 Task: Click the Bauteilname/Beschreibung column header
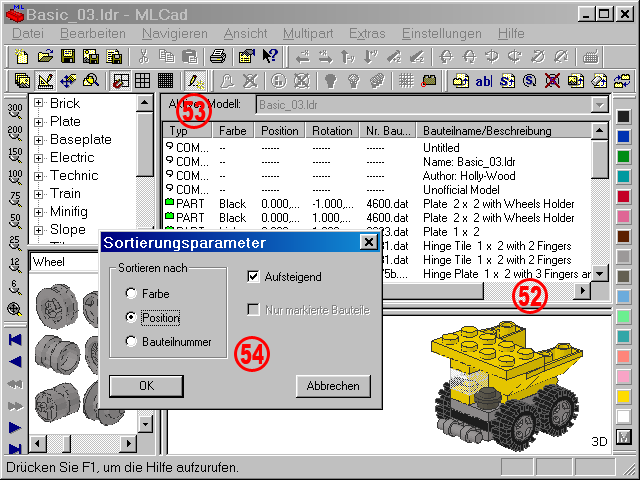tap(503, 131)
